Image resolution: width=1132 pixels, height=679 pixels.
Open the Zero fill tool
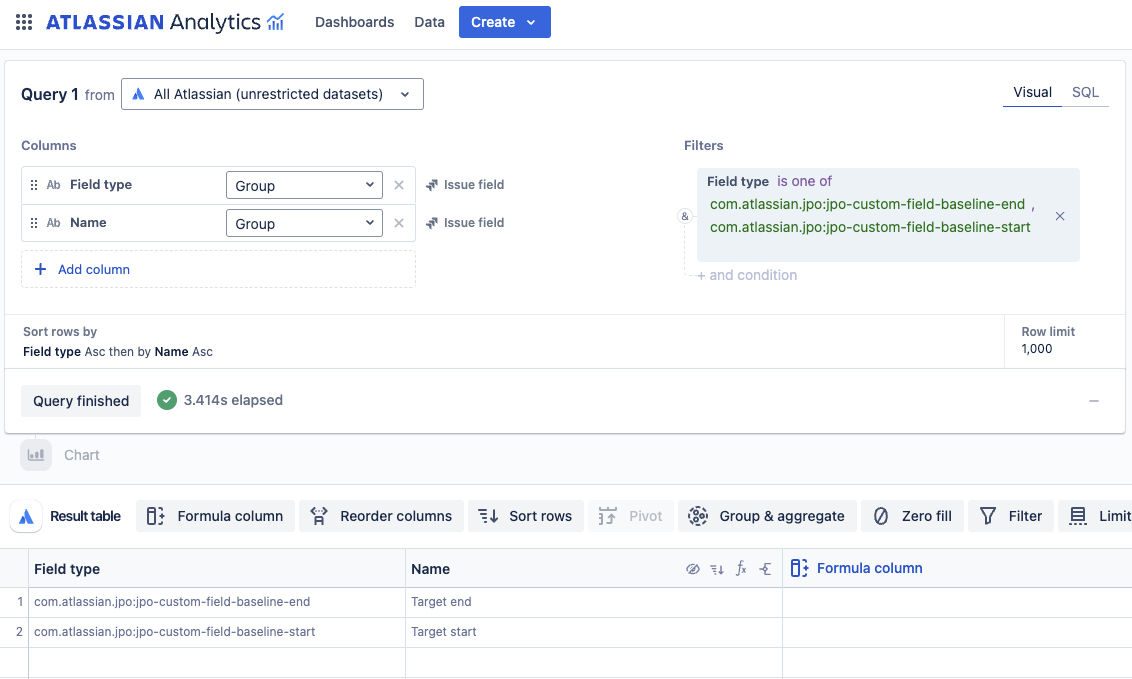point(912,516)
